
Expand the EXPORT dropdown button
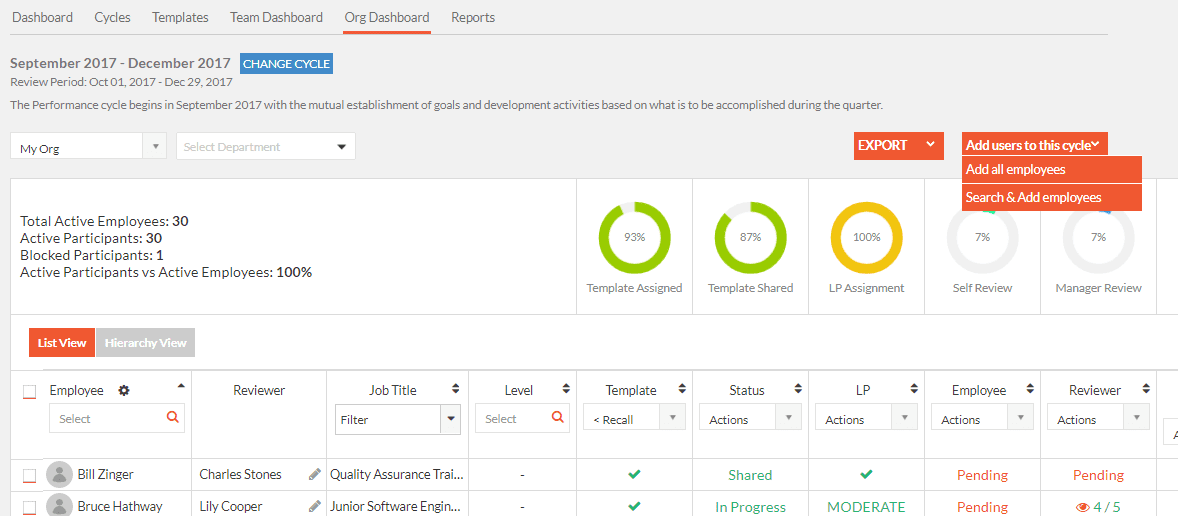(899, 146)
